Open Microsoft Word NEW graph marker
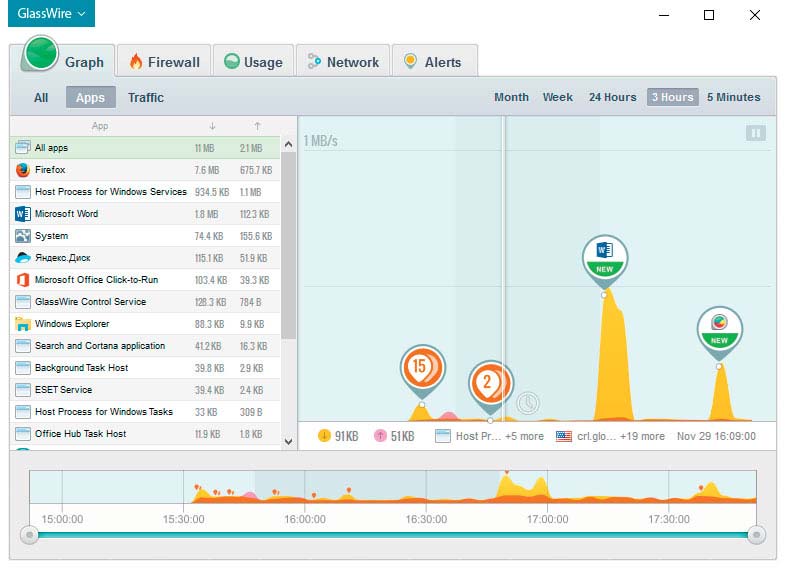This screenshot has height=569, width=785. click(605, 257)
